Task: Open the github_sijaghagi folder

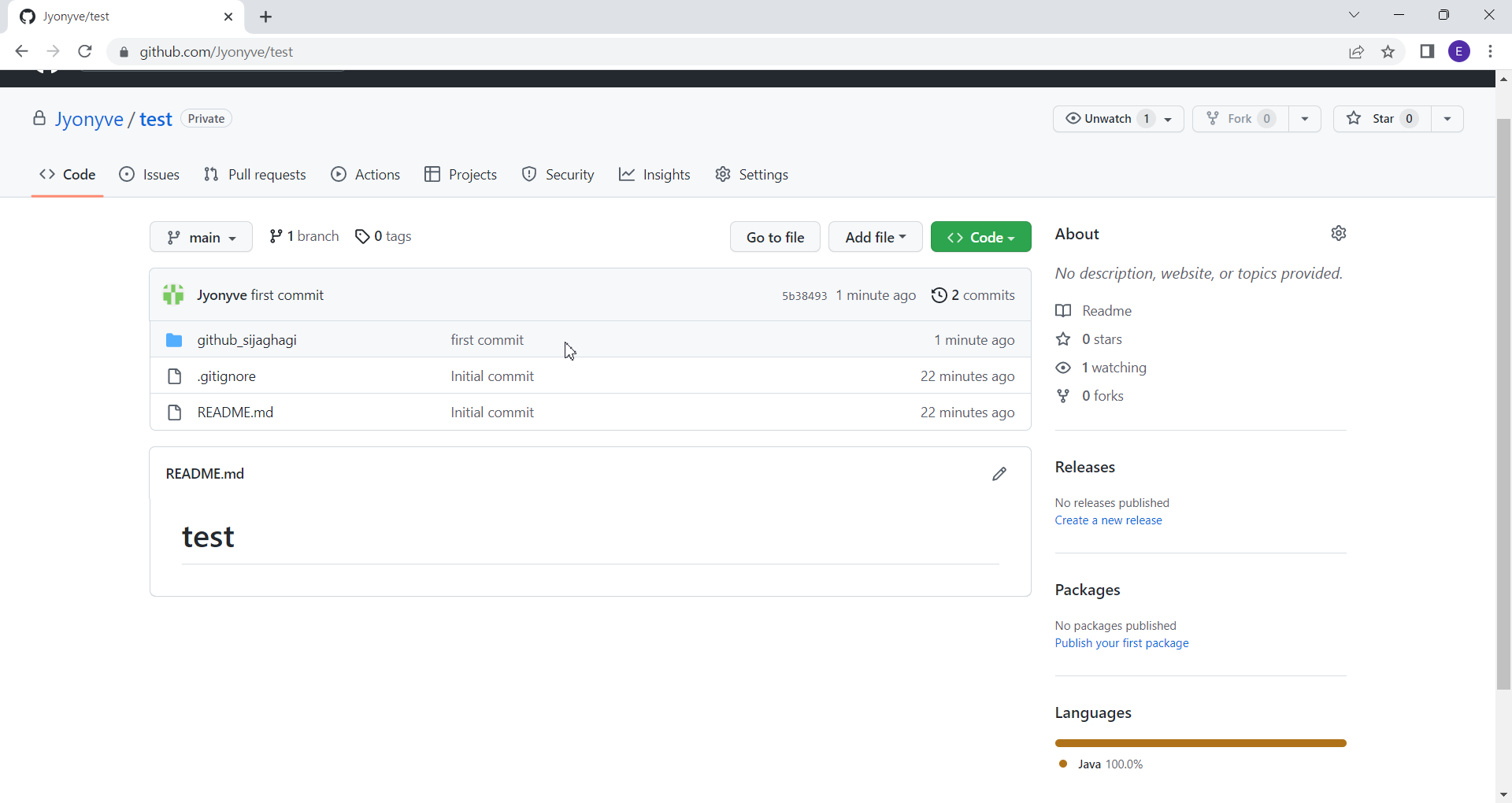Action: (247, 340)
